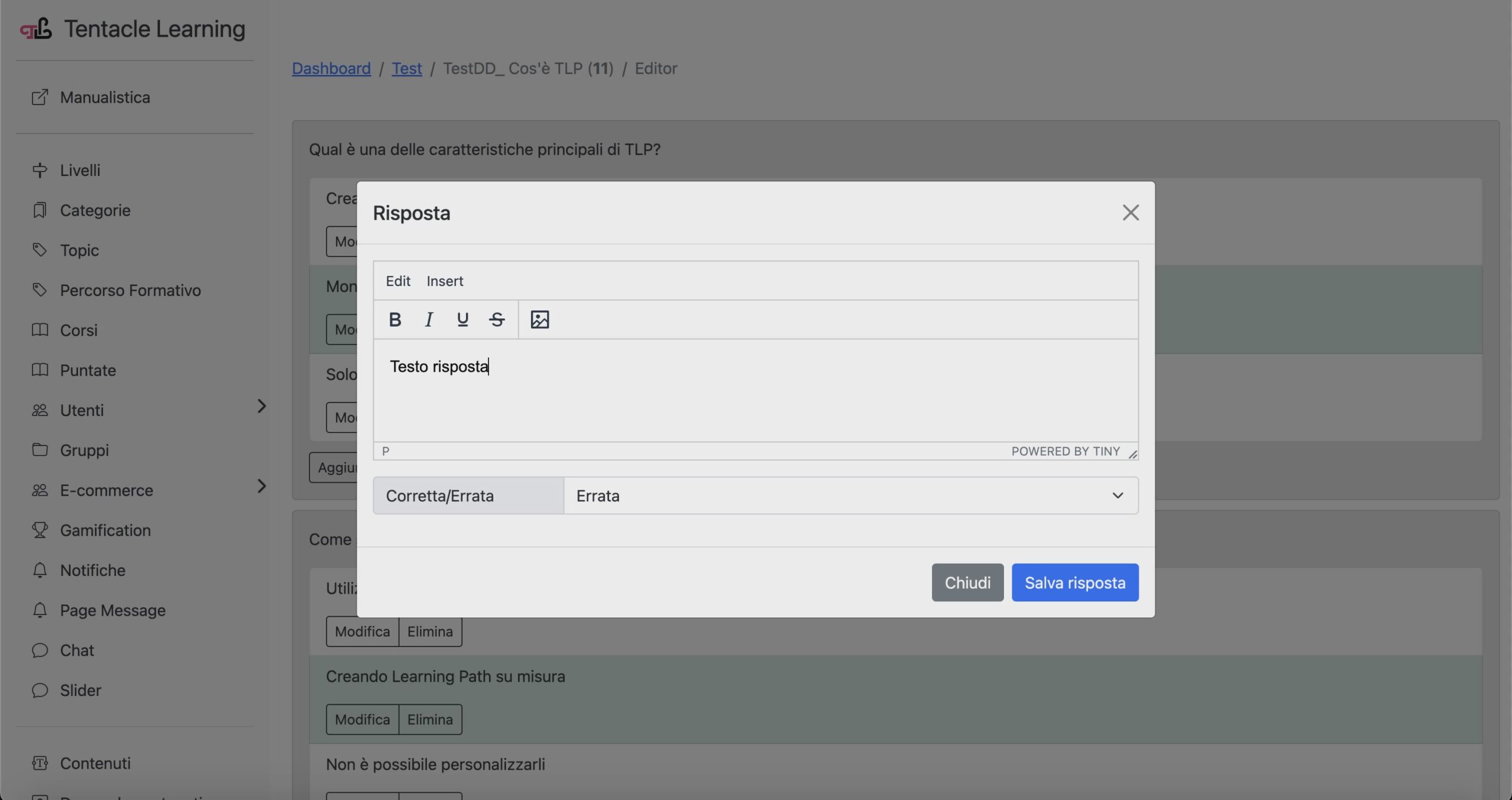
Task: Open the Edit menu in editor
Action: coord(397,281)
